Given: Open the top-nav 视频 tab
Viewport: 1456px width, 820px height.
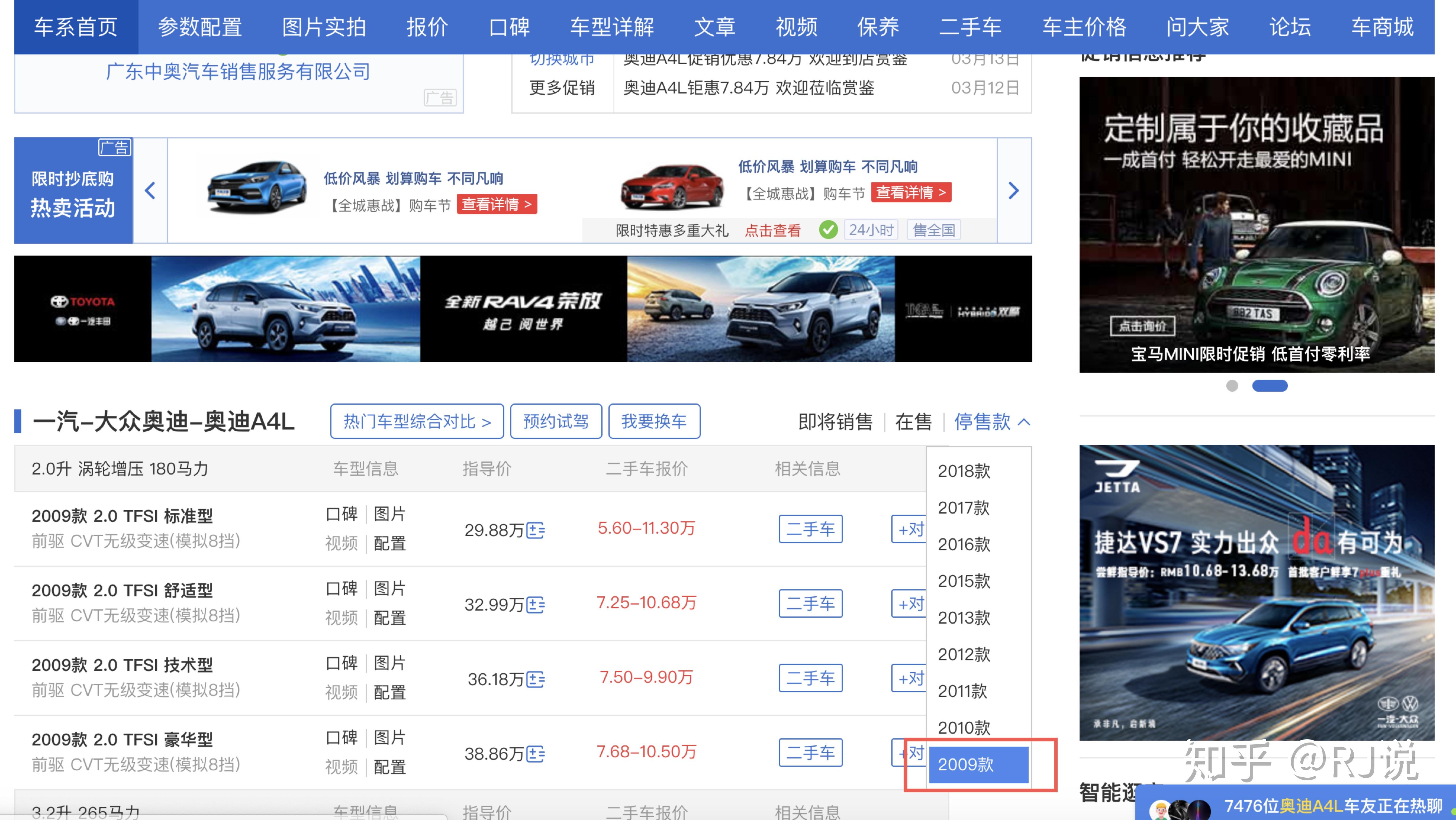Looking at the screenshot, I should click(796, 27).
